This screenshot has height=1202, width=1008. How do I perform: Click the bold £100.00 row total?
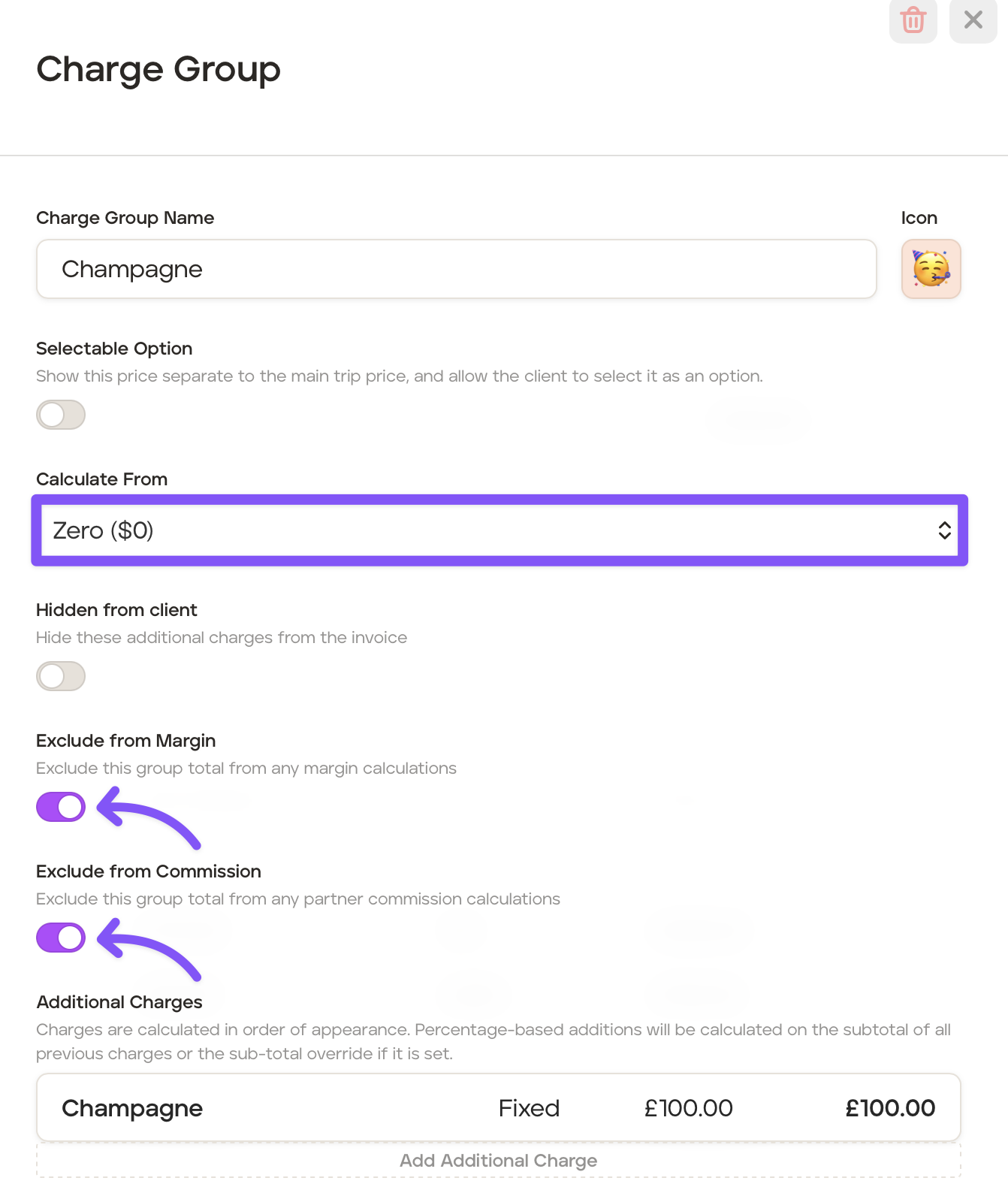(890, 1108)
